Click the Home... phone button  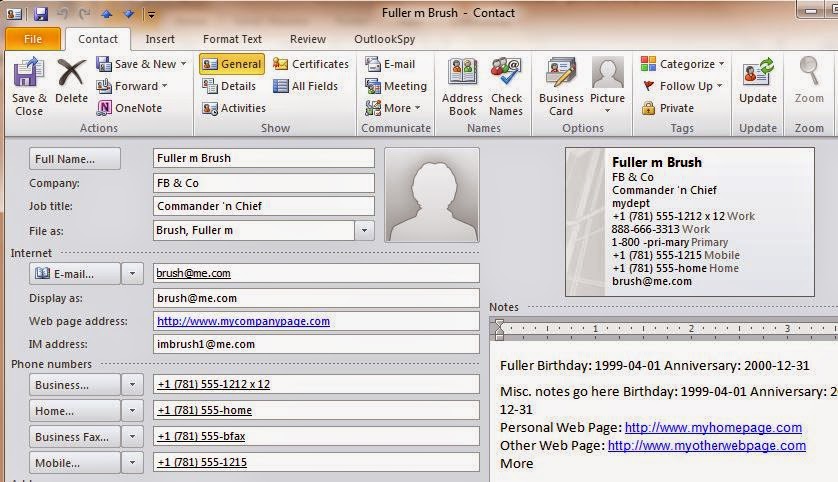pos(75,411)
